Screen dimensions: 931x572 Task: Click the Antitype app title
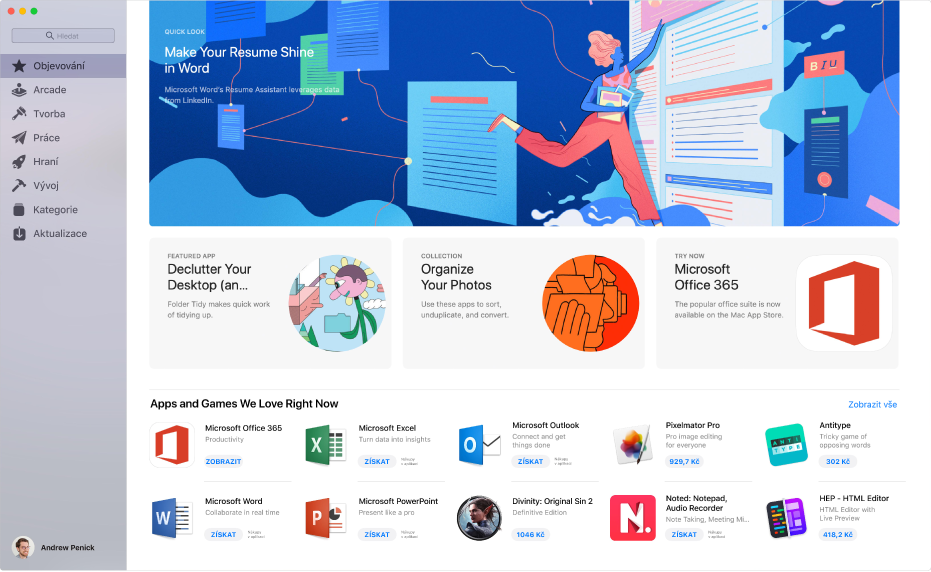835,425
